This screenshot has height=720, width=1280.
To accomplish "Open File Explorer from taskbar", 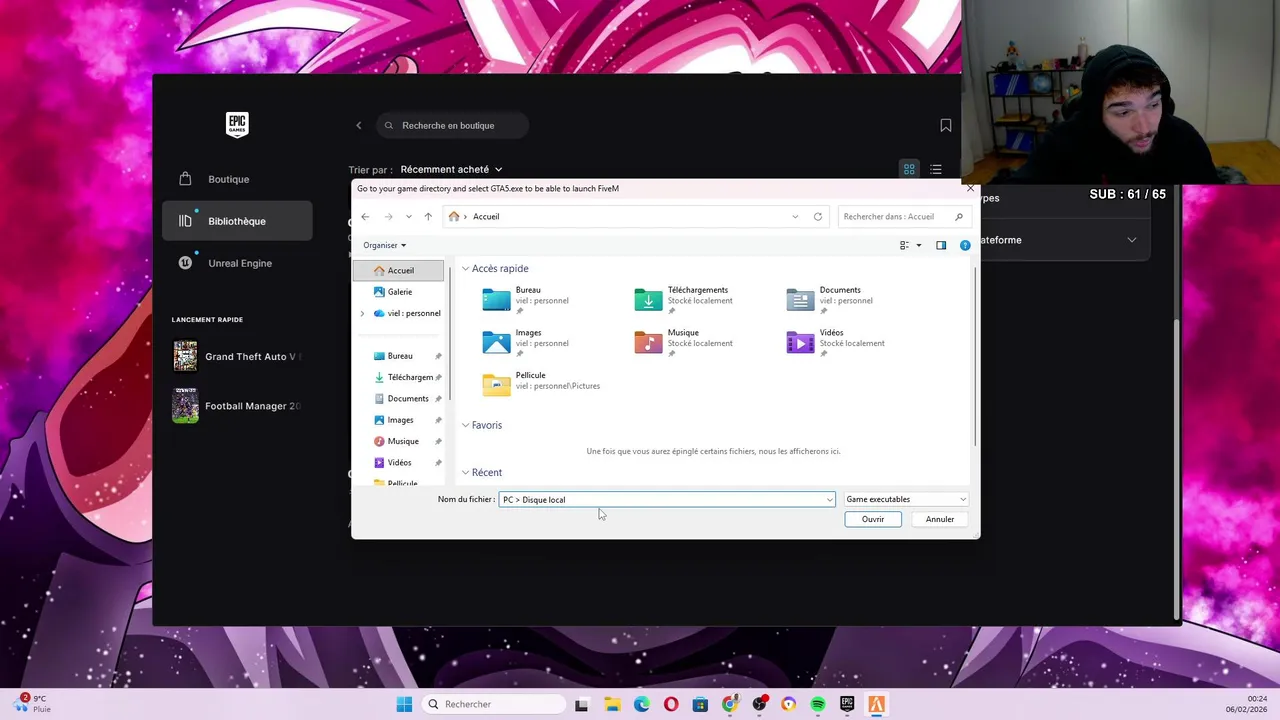I will (611, 704).
